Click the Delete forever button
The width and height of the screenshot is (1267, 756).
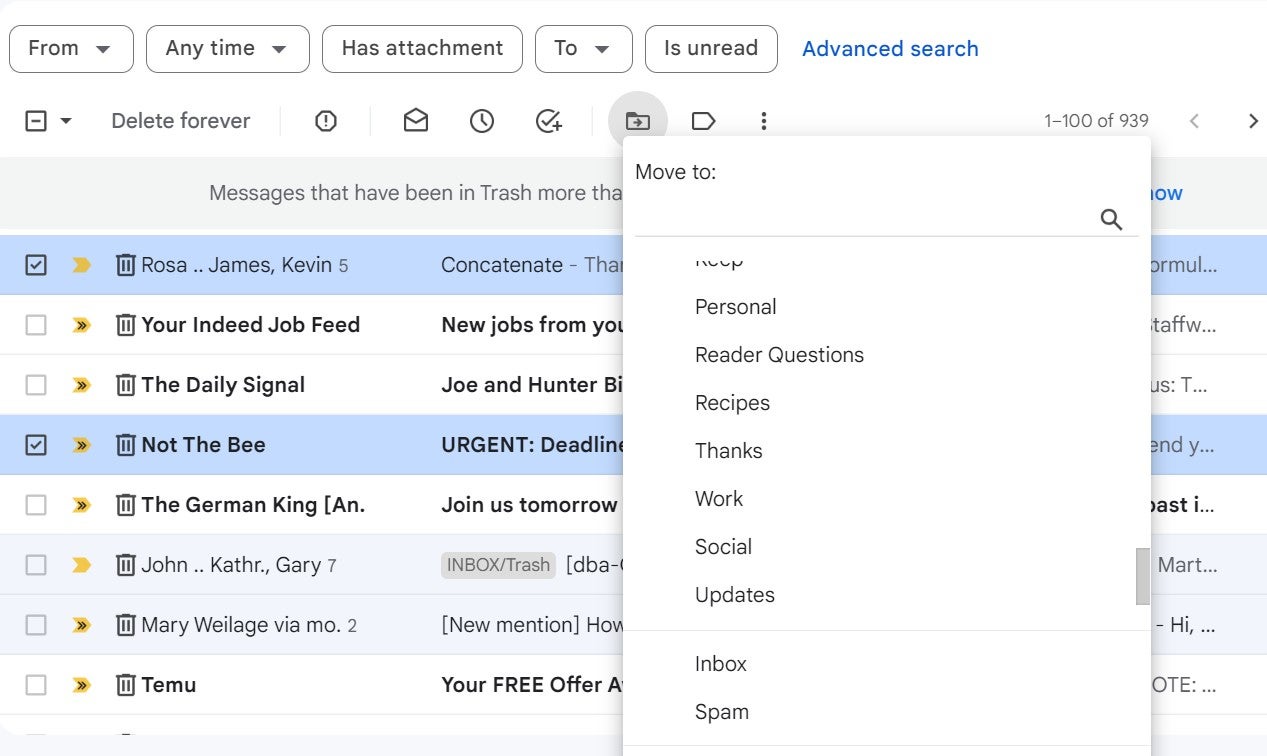click(181, 121)
